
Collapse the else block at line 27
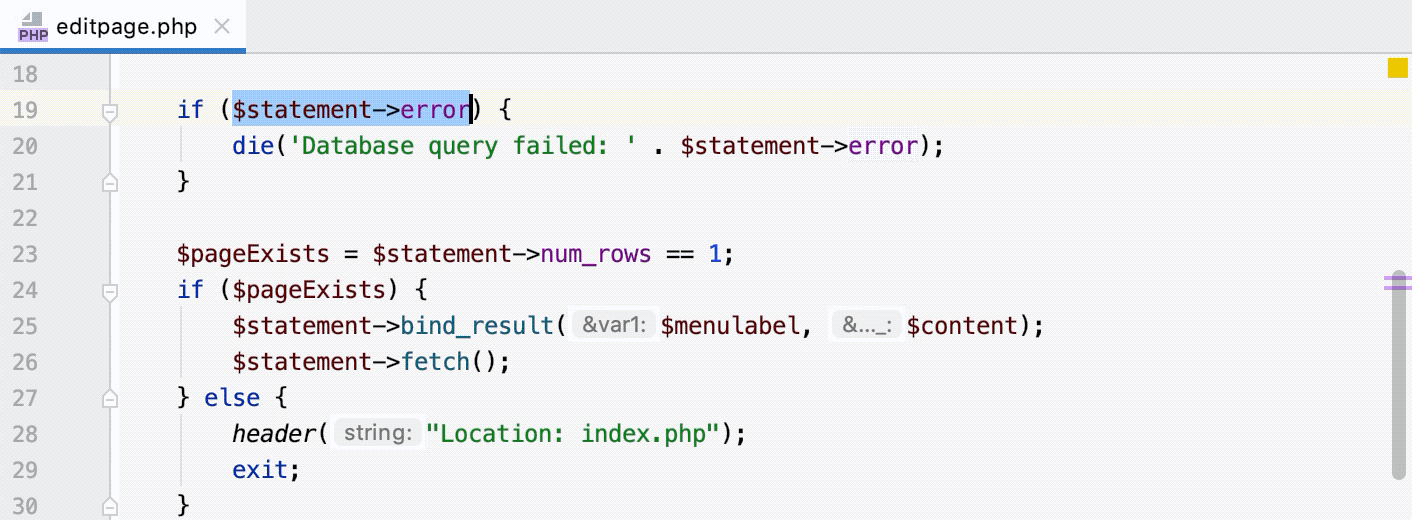[110, 399]
